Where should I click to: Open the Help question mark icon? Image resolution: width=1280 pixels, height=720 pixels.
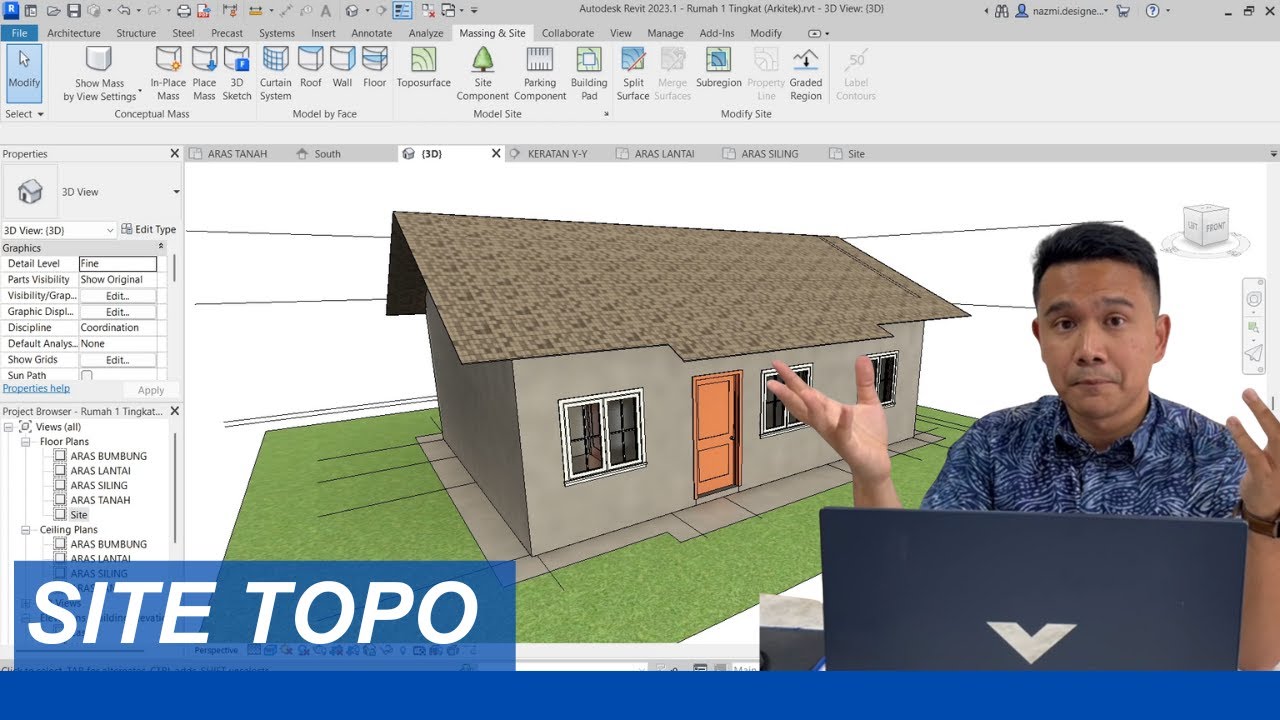click(1153, 11)
